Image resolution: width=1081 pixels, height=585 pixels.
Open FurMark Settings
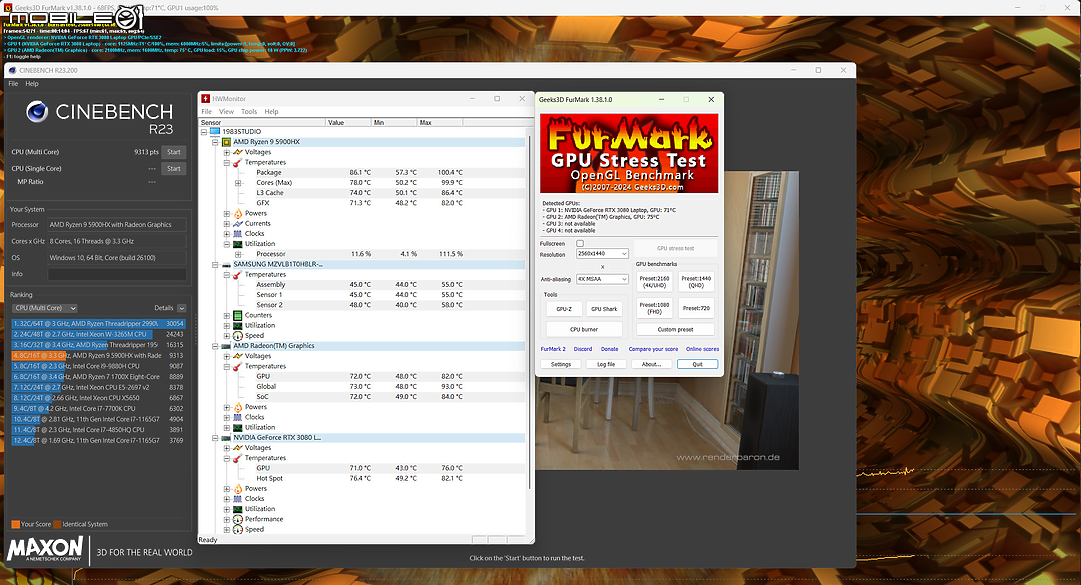click(x=561, y=364)
